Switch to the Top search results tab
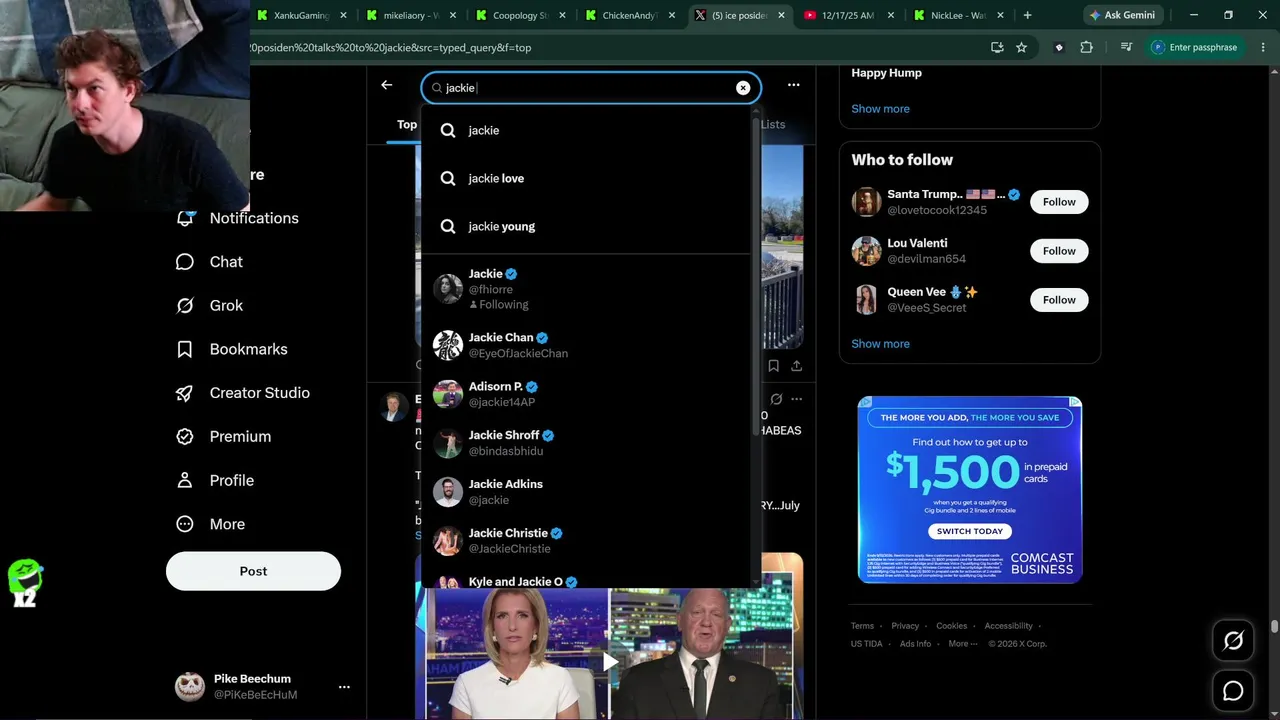 coord(407,125)
